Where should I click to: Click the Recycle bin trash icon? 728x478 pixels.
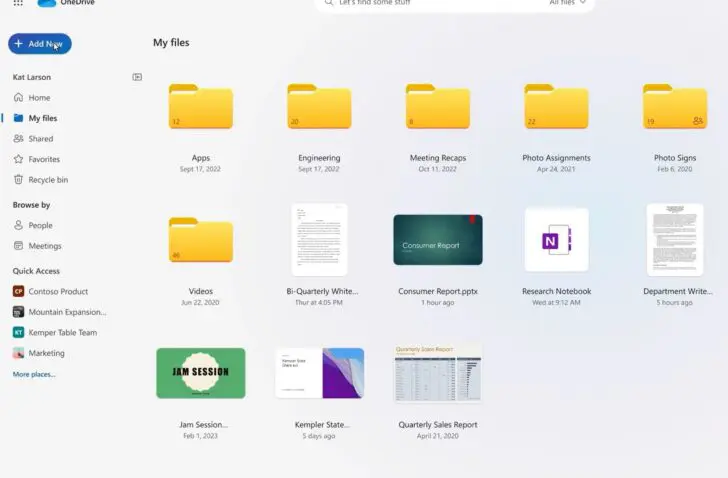pos(18,180)
